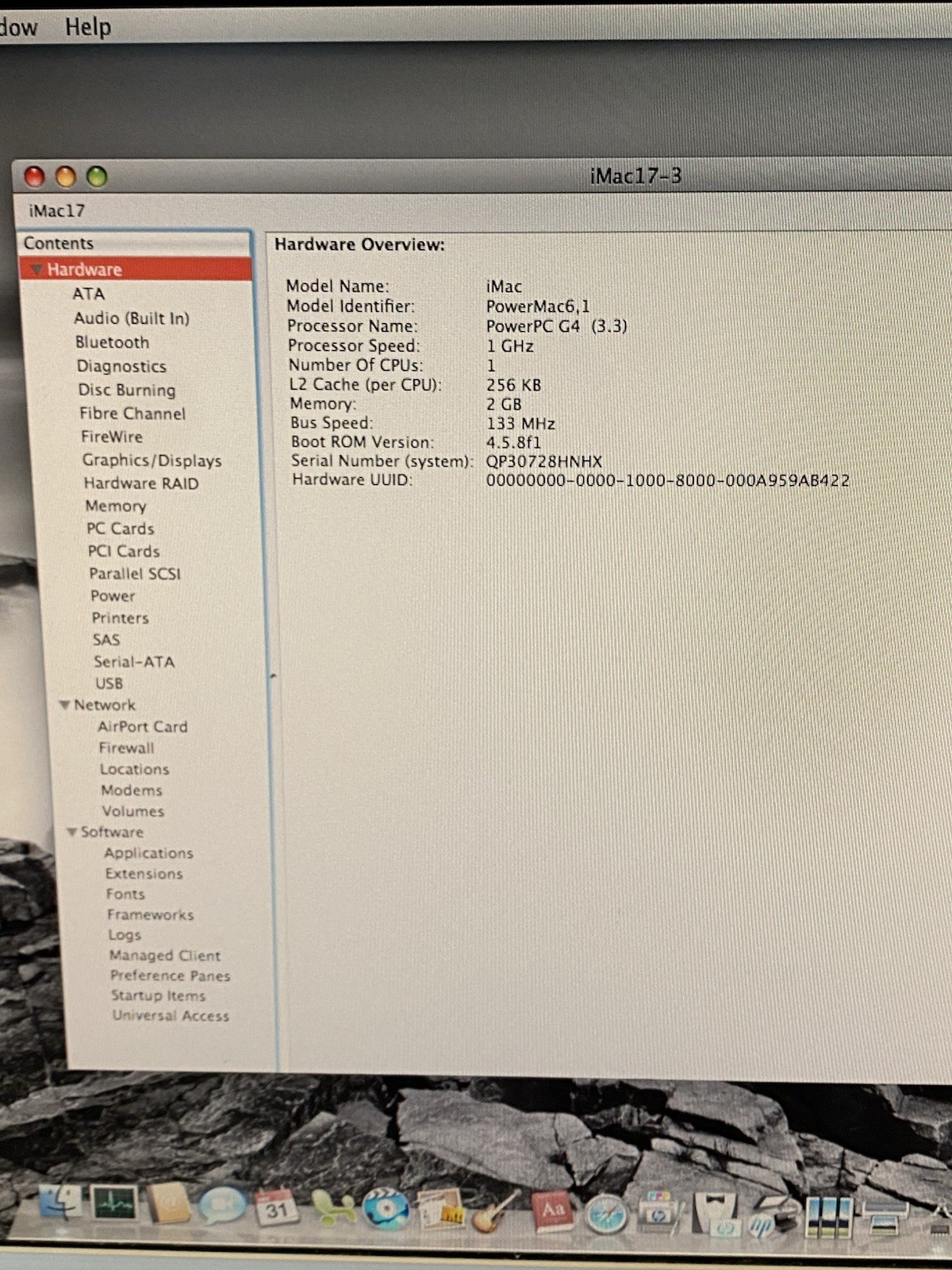Select Disc Burning entry
952x1270 pixels.
127,390
